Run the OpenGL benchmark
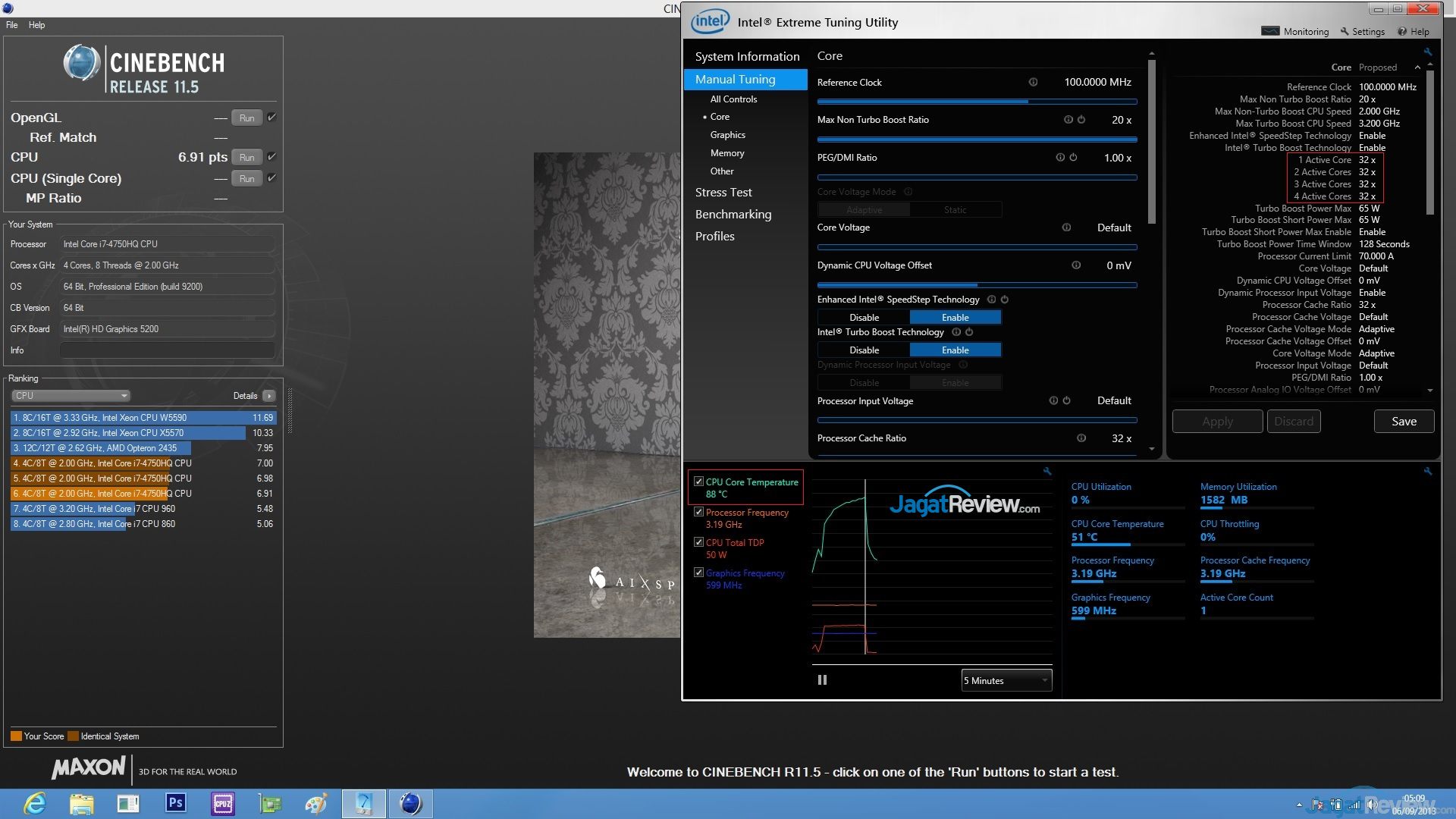Screen dimensions: 1456x819 point(246,118)
